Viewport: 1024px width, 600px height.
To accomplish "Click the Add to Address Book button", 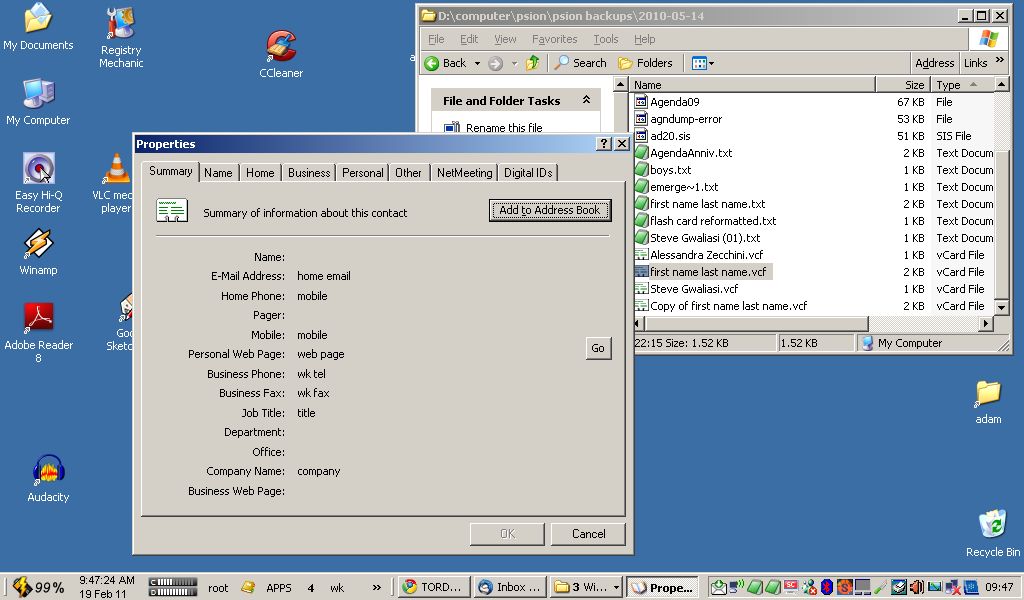I will tap(549, 210).
